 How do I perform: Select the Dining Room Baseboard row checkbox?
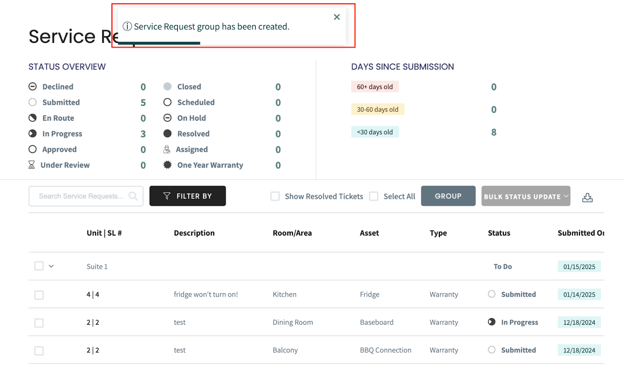[39, 323]
